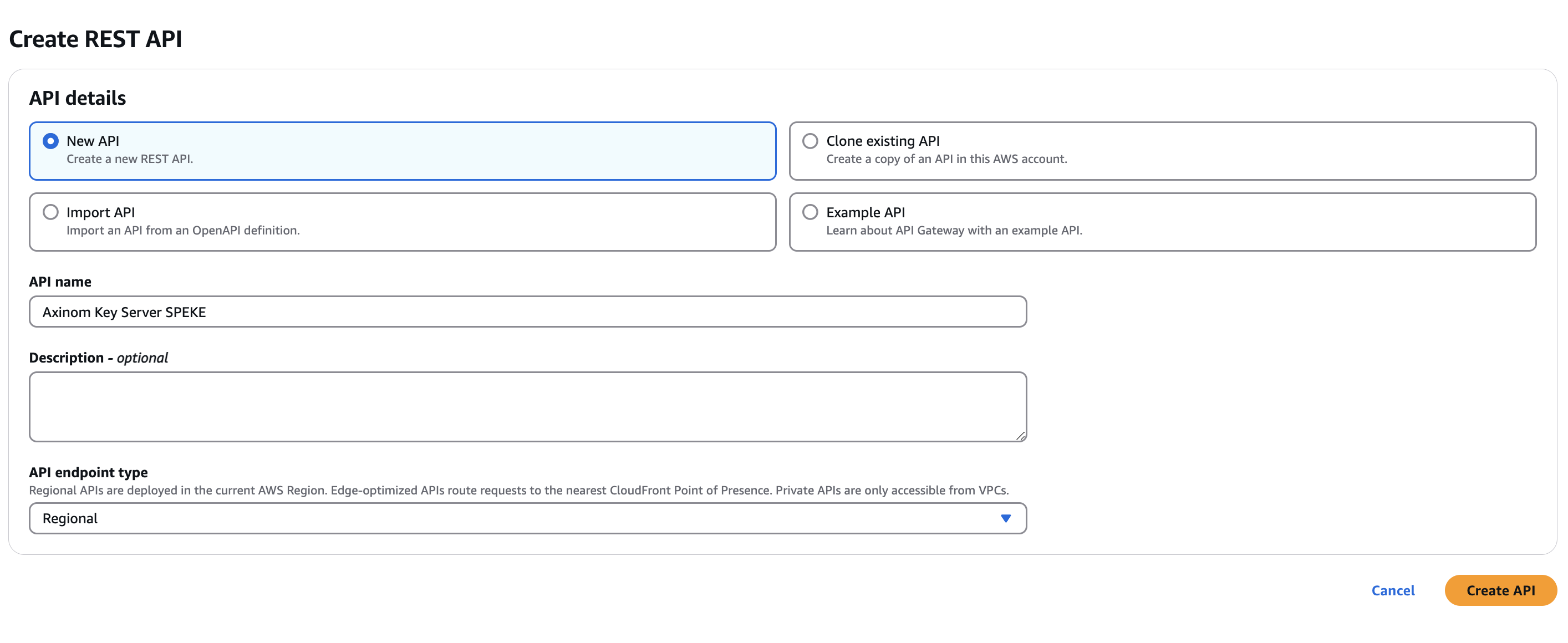1568x643 pixels.
Task: Open the API endpoint type dropdown
Action: 527,518
